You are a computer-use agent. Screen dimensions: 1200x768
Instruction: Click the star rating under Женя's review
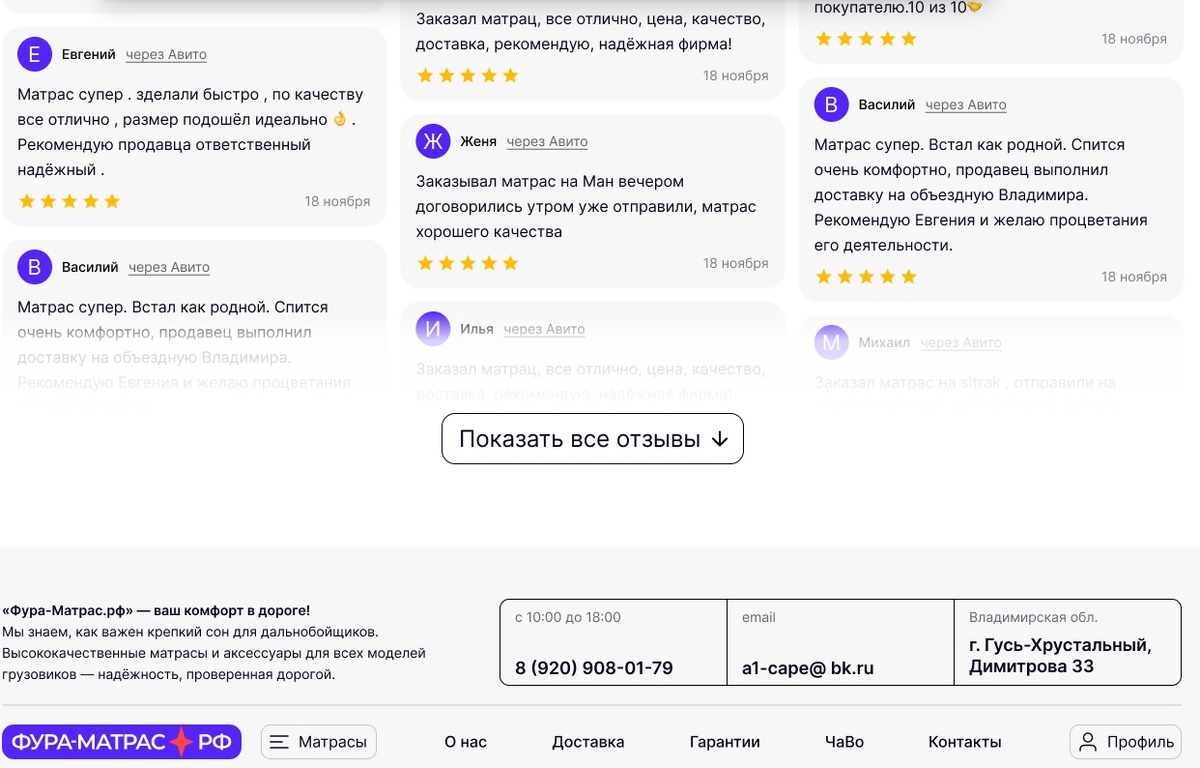pyautogui.click(x=468, y=263)
